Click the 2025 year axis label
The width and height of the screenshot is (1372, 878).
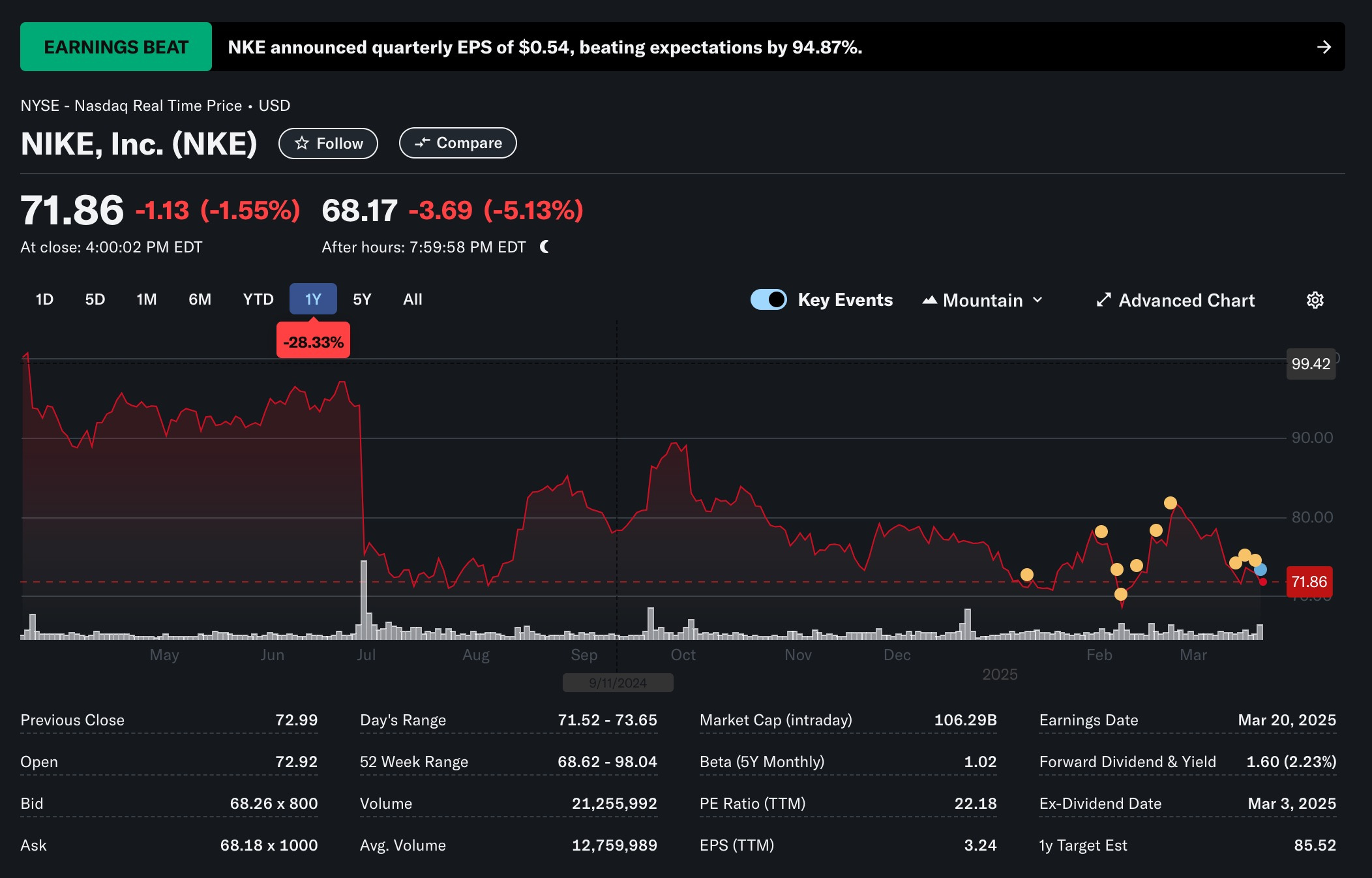coord(1000,674)
